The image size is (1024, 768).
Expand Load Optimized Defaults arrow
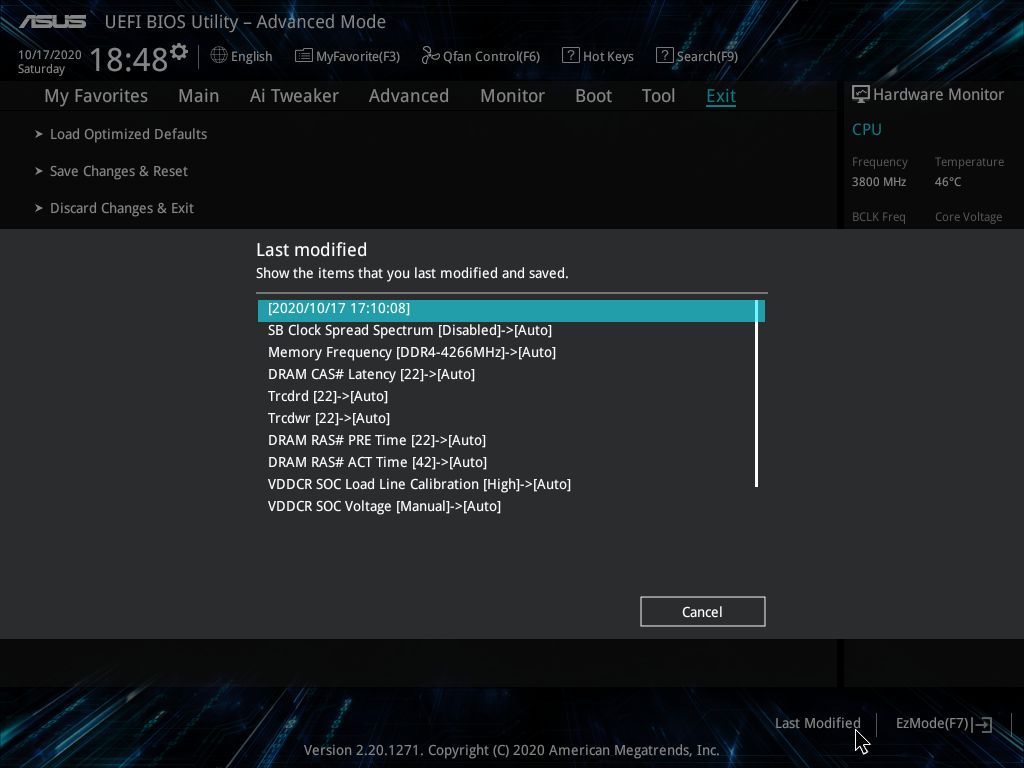(x=39, y=134)
